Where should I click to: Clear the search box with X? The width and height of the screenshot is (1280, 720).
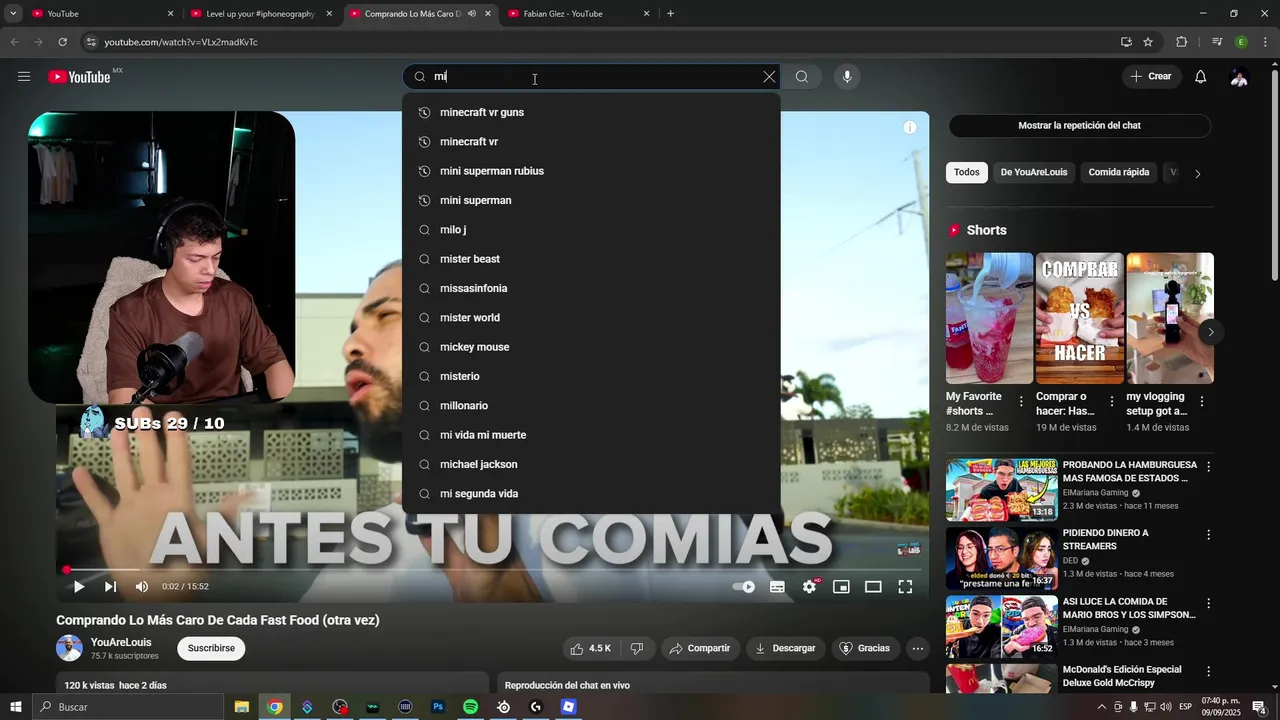click(x=769, y=77)
